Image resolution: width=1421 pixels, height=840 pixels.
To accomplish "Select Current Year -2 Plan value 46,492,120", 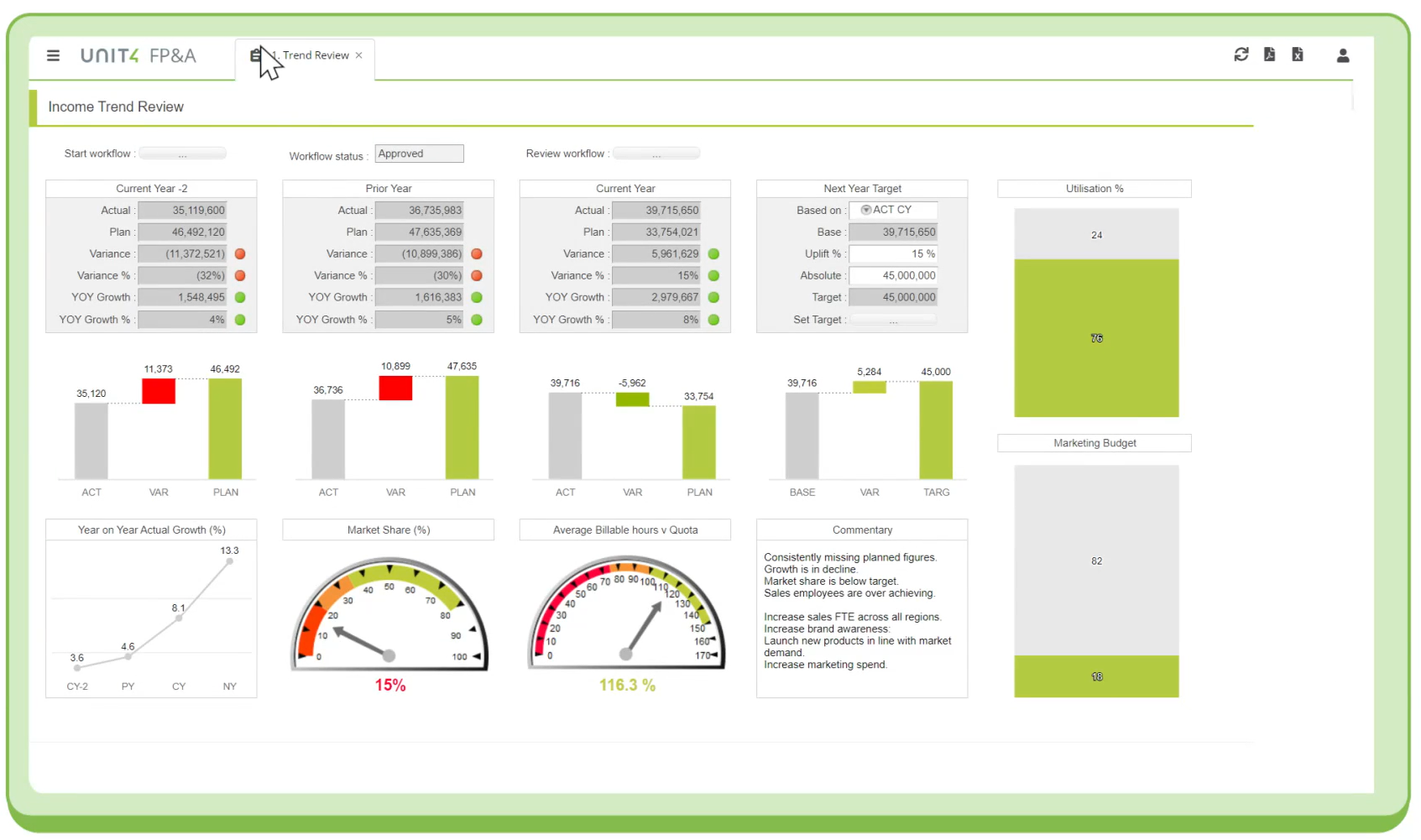I will 182,232.
